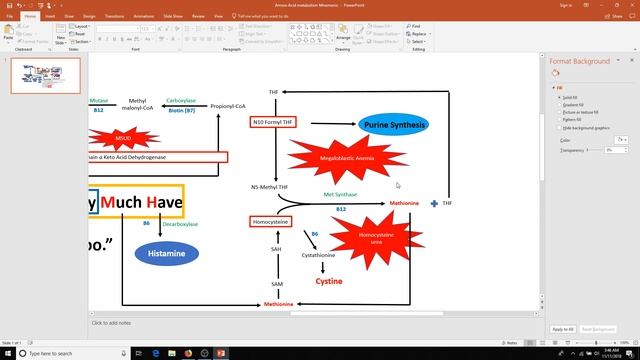Screen dimensions: 640x360
Task: Open fill Color dropdown
Action: coord(621,140)
